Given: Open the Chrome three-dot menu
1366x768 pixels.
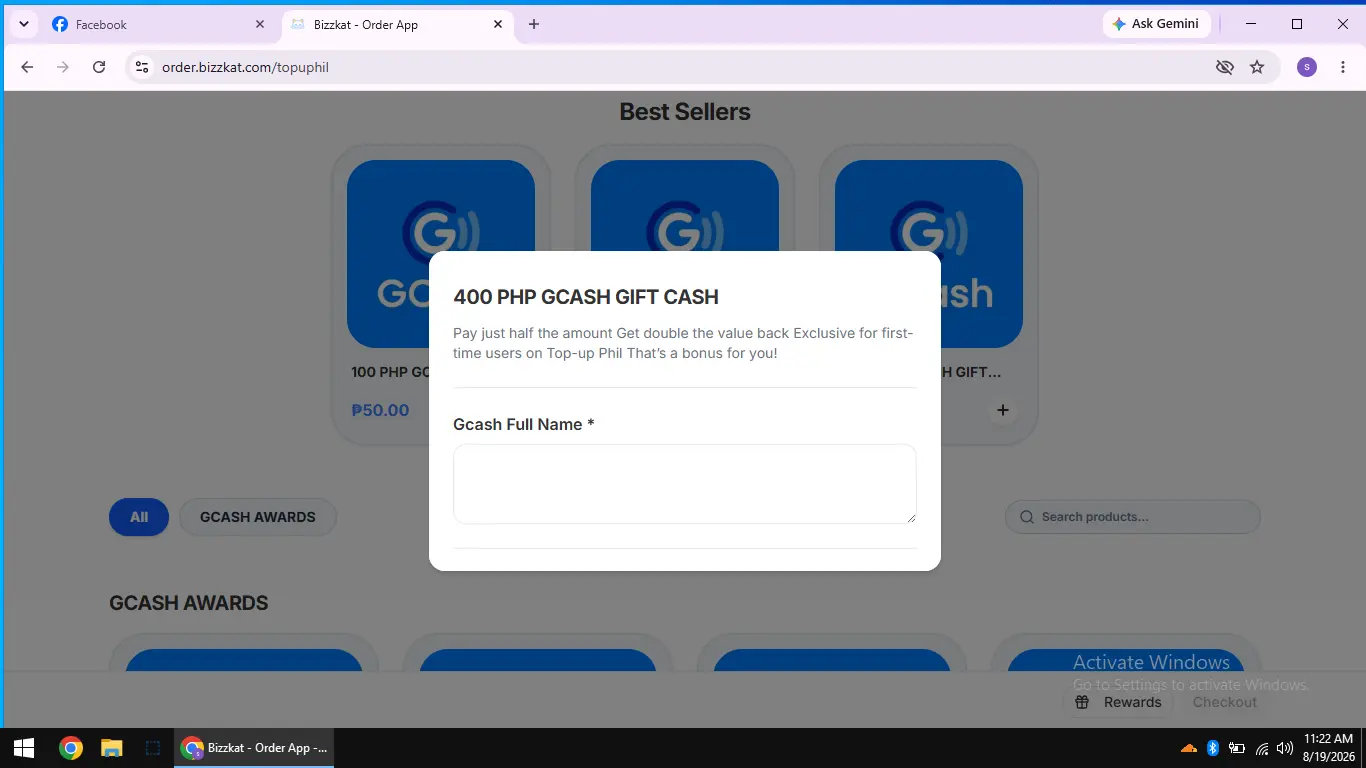Looking at the screenshot, I should pyautogui.click(x=1343, y=67).
